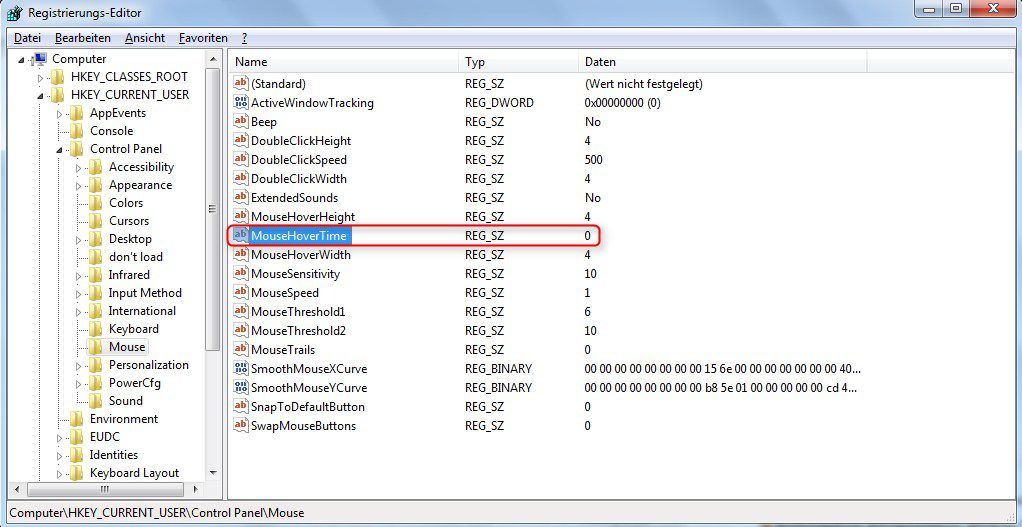This screenshot has height=527, width=1022.
Task: Click the Environment folder icon
Action: pos(77,419)
